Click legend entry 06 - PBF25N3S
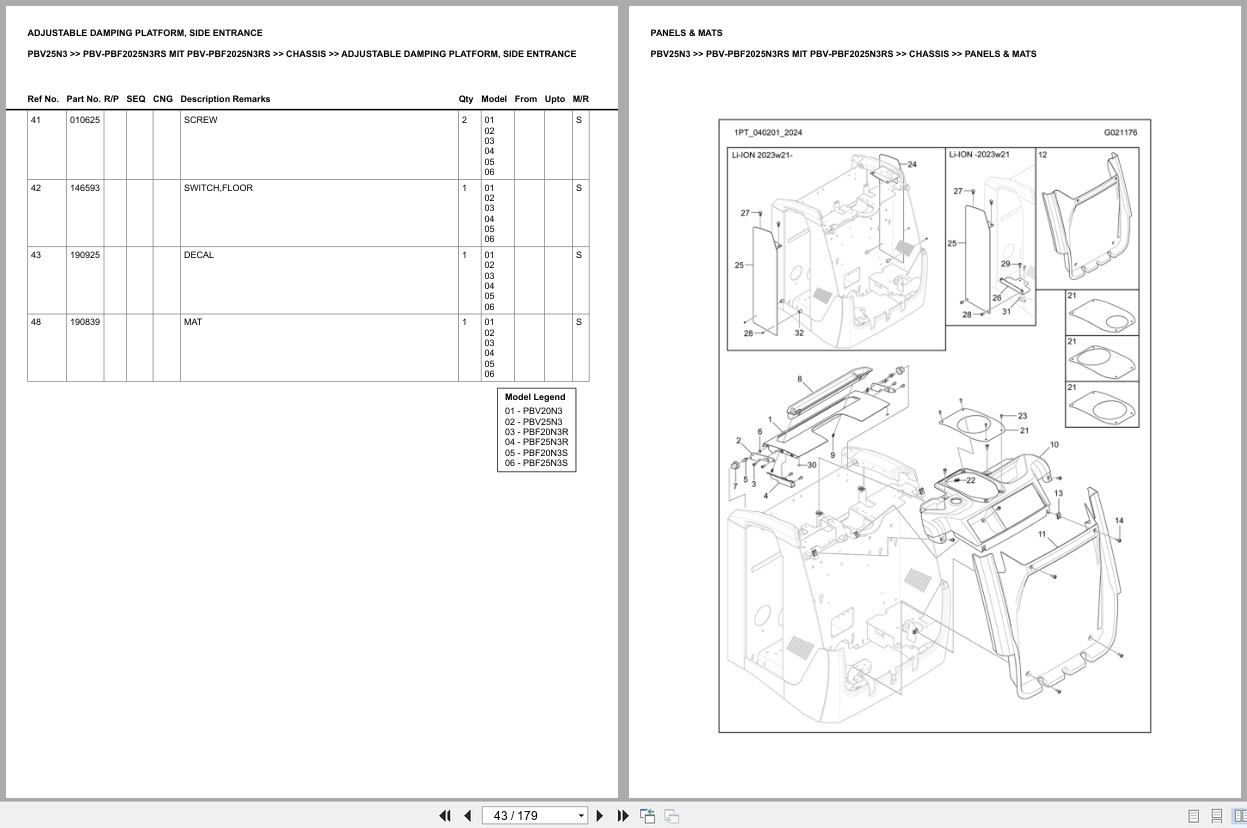1247x828 pixels. pos(536,463)
